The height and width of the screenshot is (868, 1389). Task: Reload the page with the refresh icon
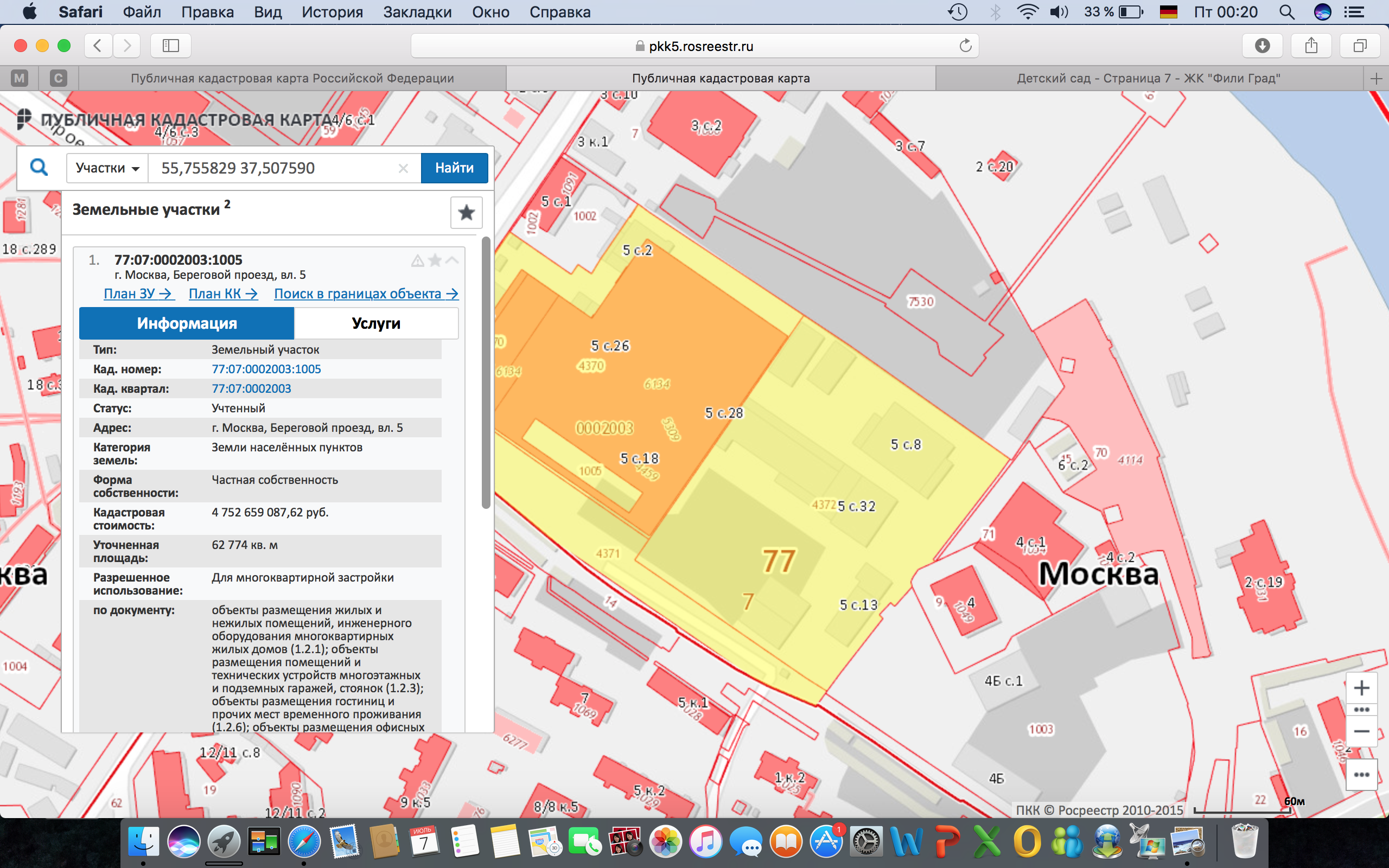tap(965, 46)
